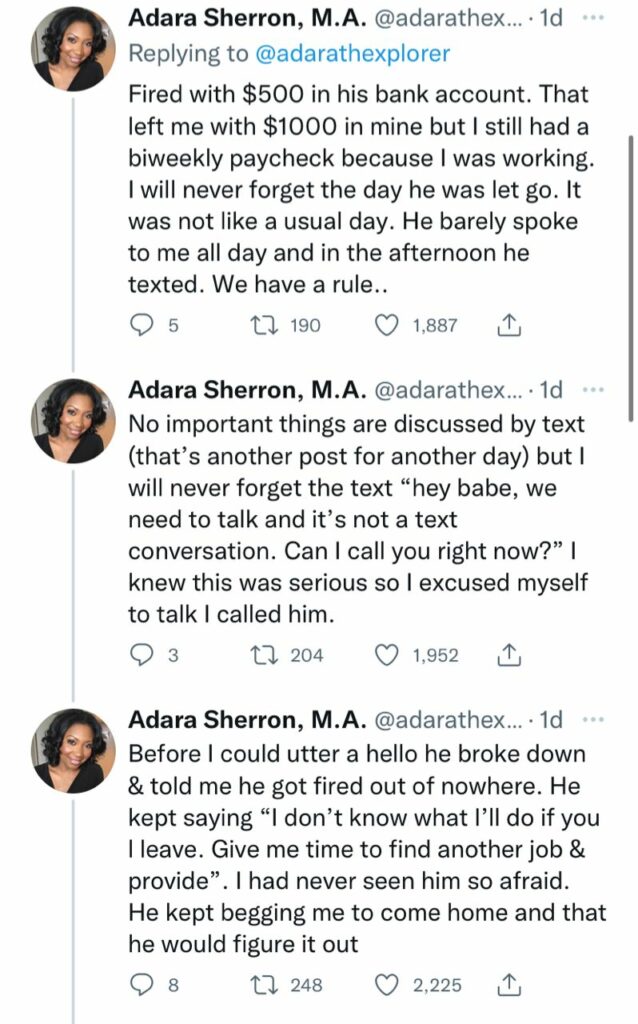Open profile avatar on the third tweet
The image size is (638, 1024).
coord(73,750)
